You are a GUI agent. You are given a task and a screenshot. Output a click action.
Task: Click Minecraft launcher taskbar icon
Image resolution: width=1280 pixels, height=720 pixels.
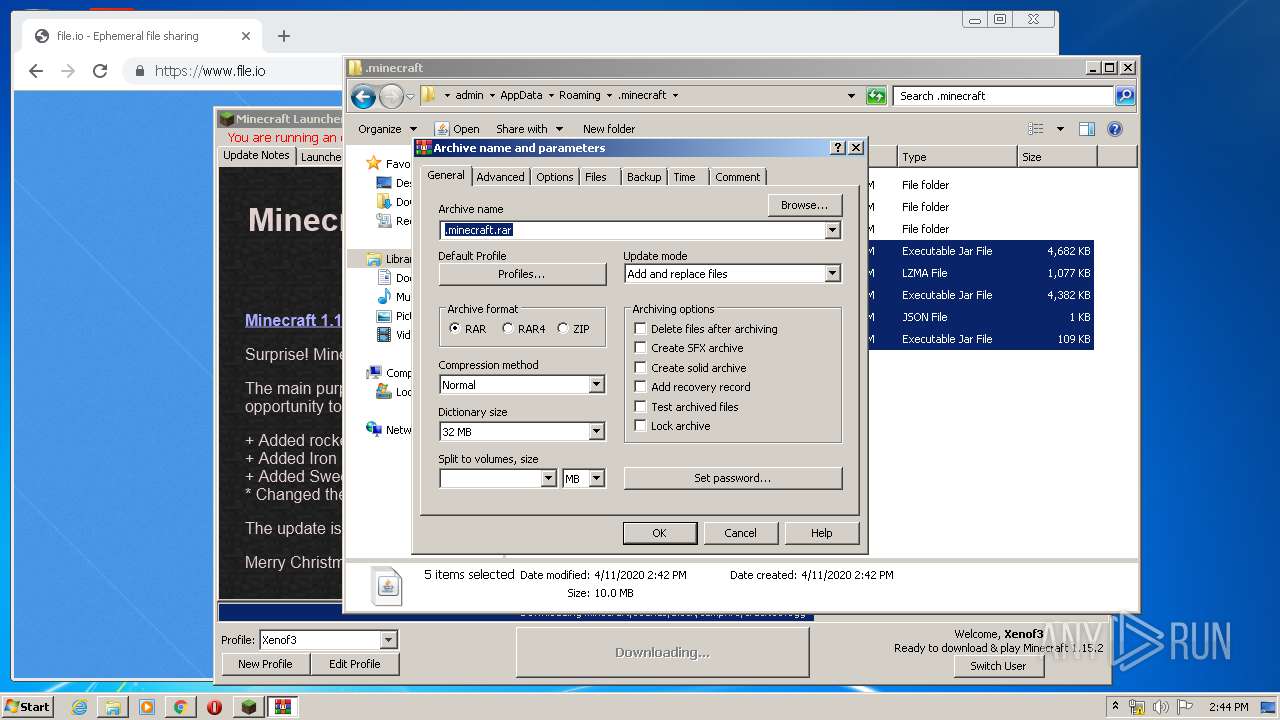pyautogui.click(x=248, y=707)
